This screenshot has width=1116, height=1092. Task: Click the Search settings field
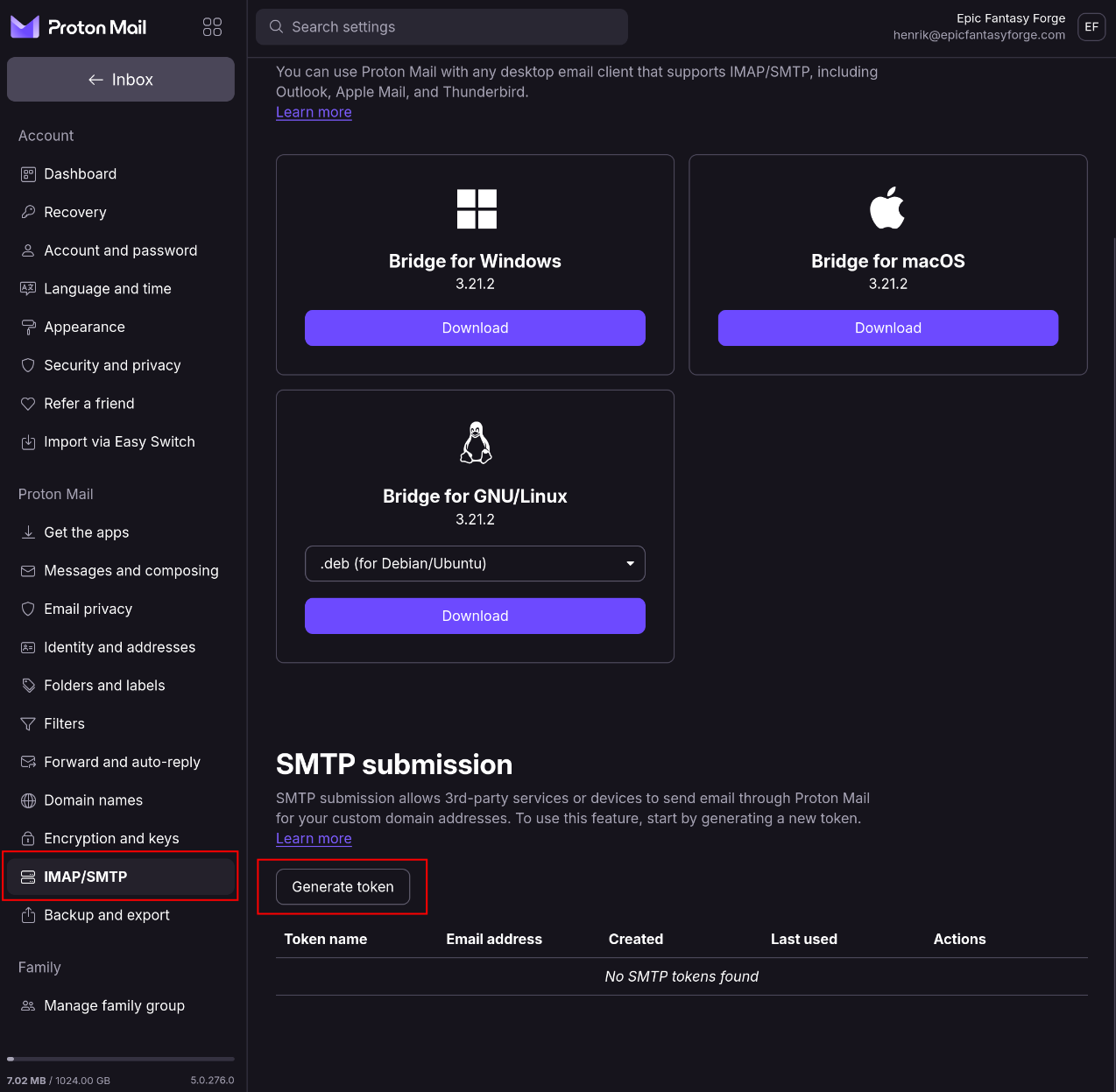point(441,27)
